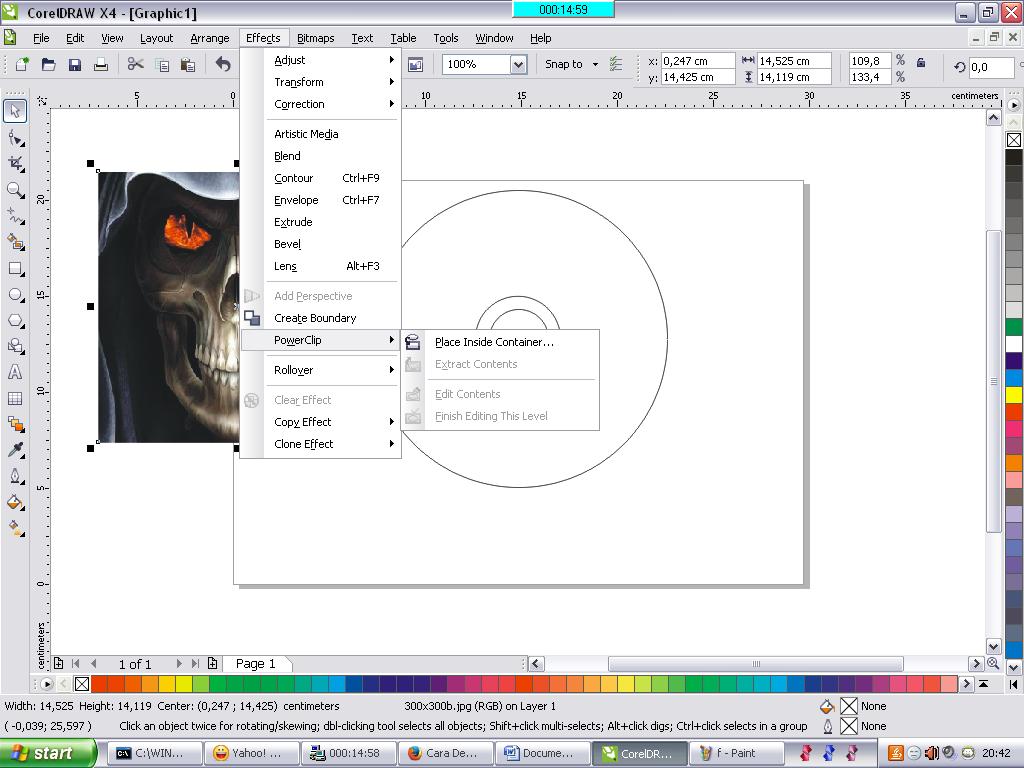Select the Pick tool
This screenshot has height=768, width=1024.
[x=14, y=110]
